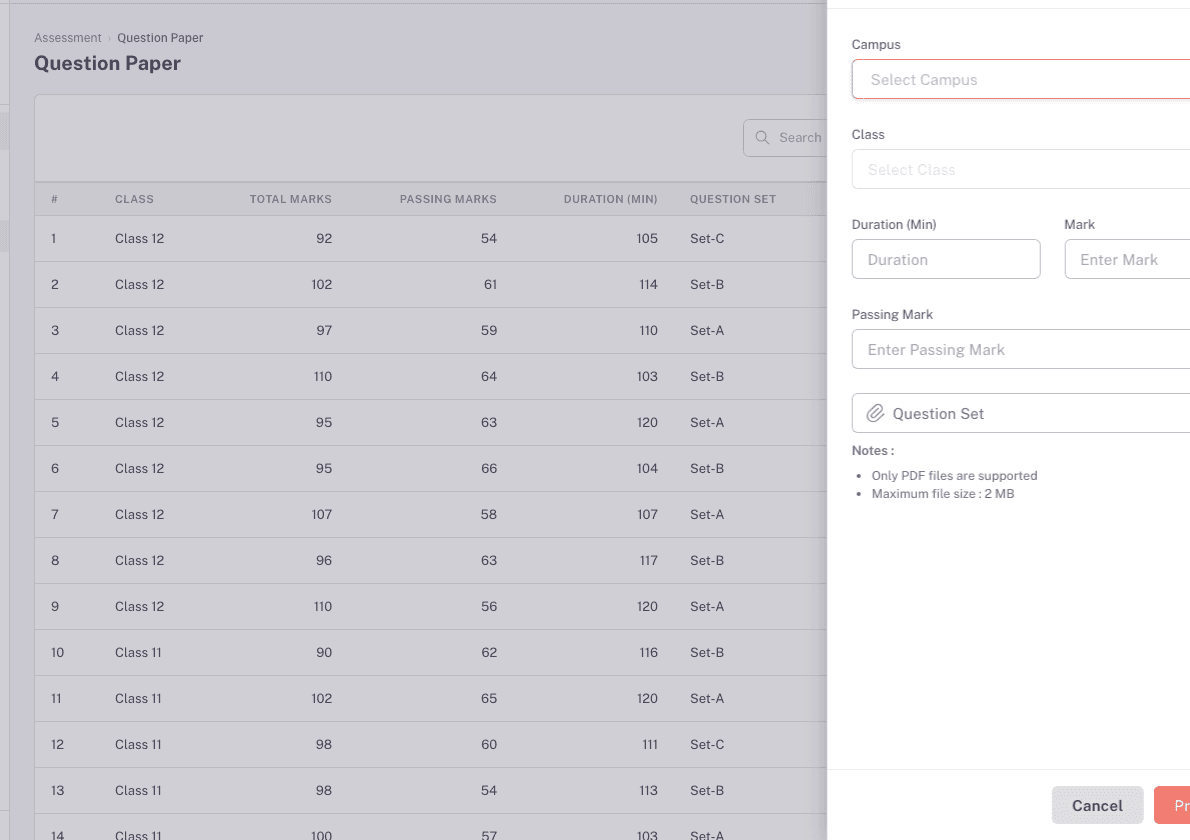This screenshot has height=840, width=1190.
Task: Click passing marks 60 in row 12
Action: point(489,744)
